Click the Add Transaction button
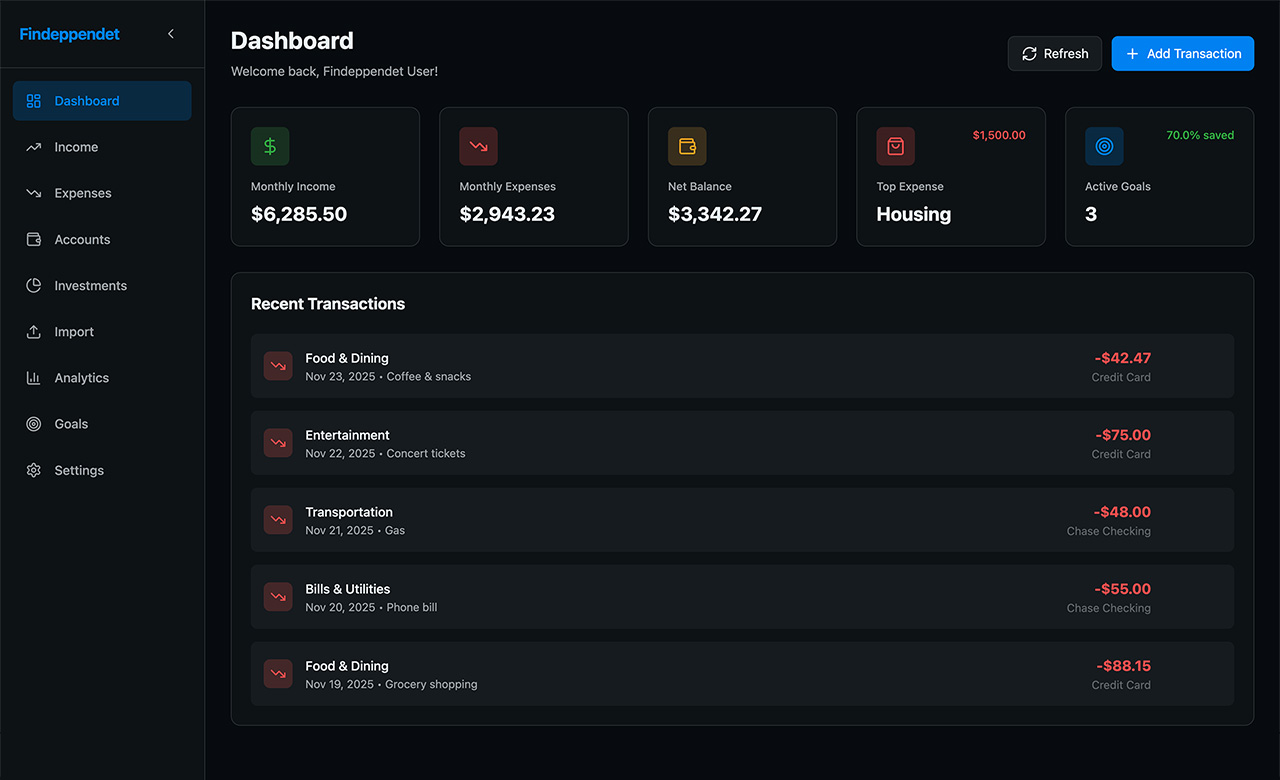 pyautogui.click(x=1182, y=53)
